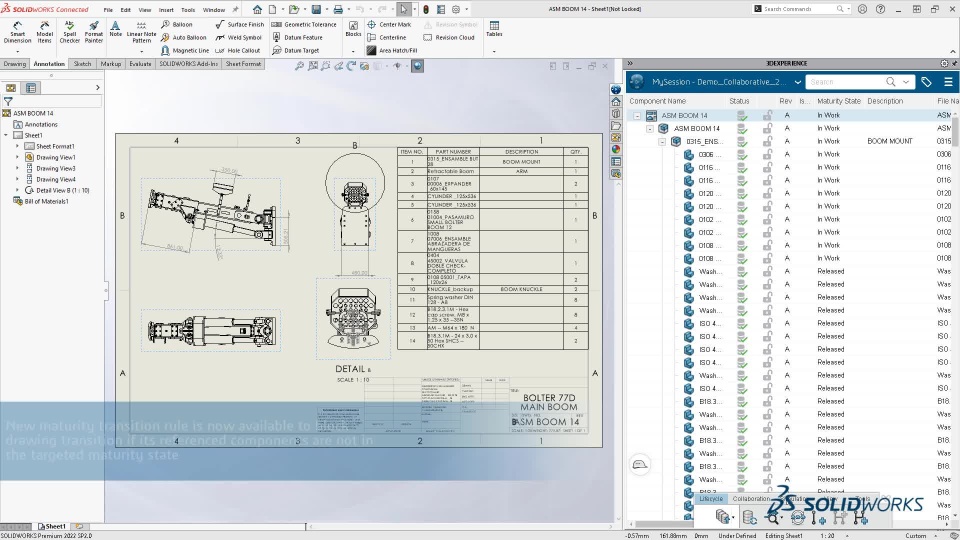The image size is (960, 540).
Task: Collapse the 3DEXPERIENCE panel with double arrows
Action: pos(630,64)
